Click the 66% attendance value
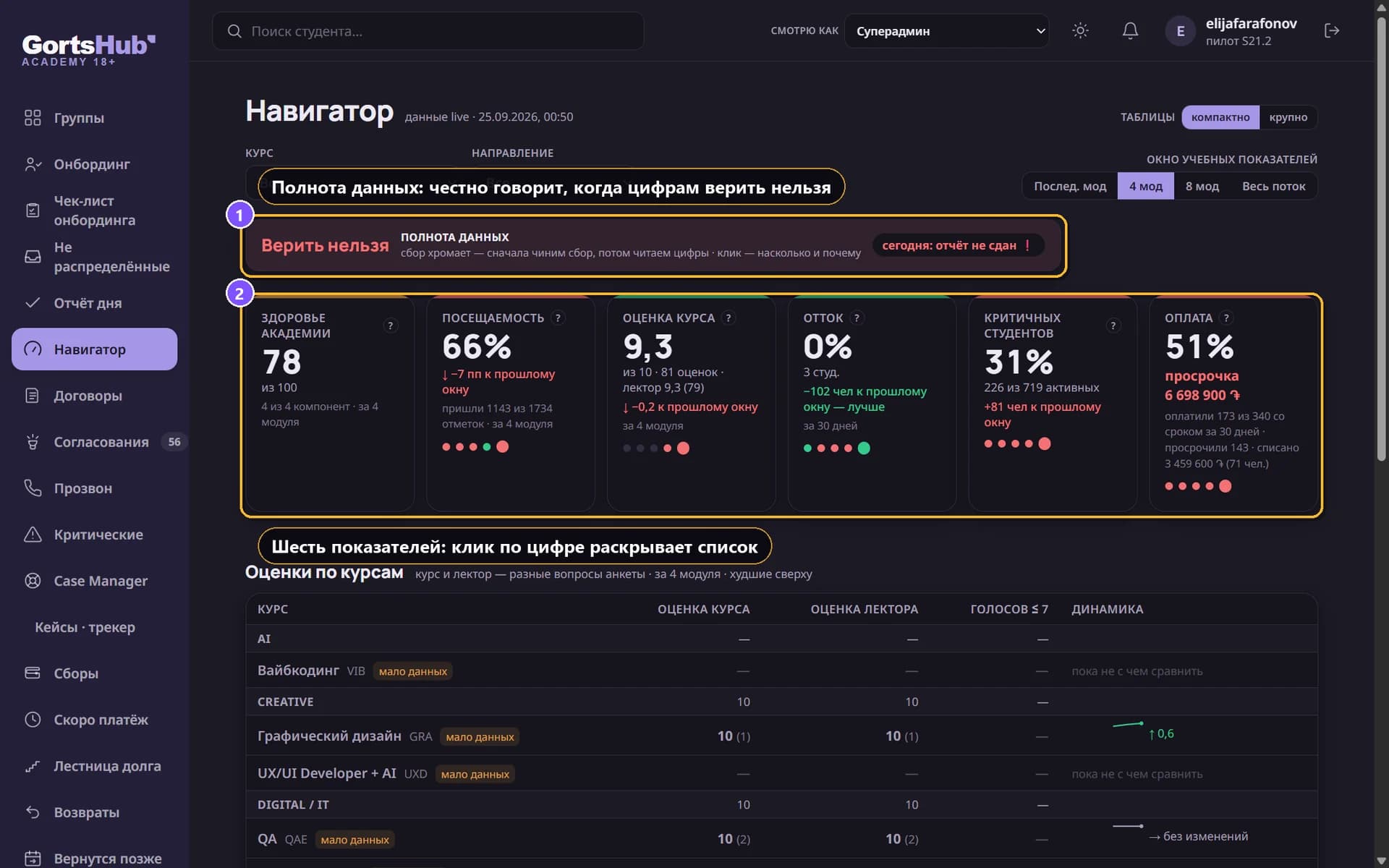 (x=477, y=346)
